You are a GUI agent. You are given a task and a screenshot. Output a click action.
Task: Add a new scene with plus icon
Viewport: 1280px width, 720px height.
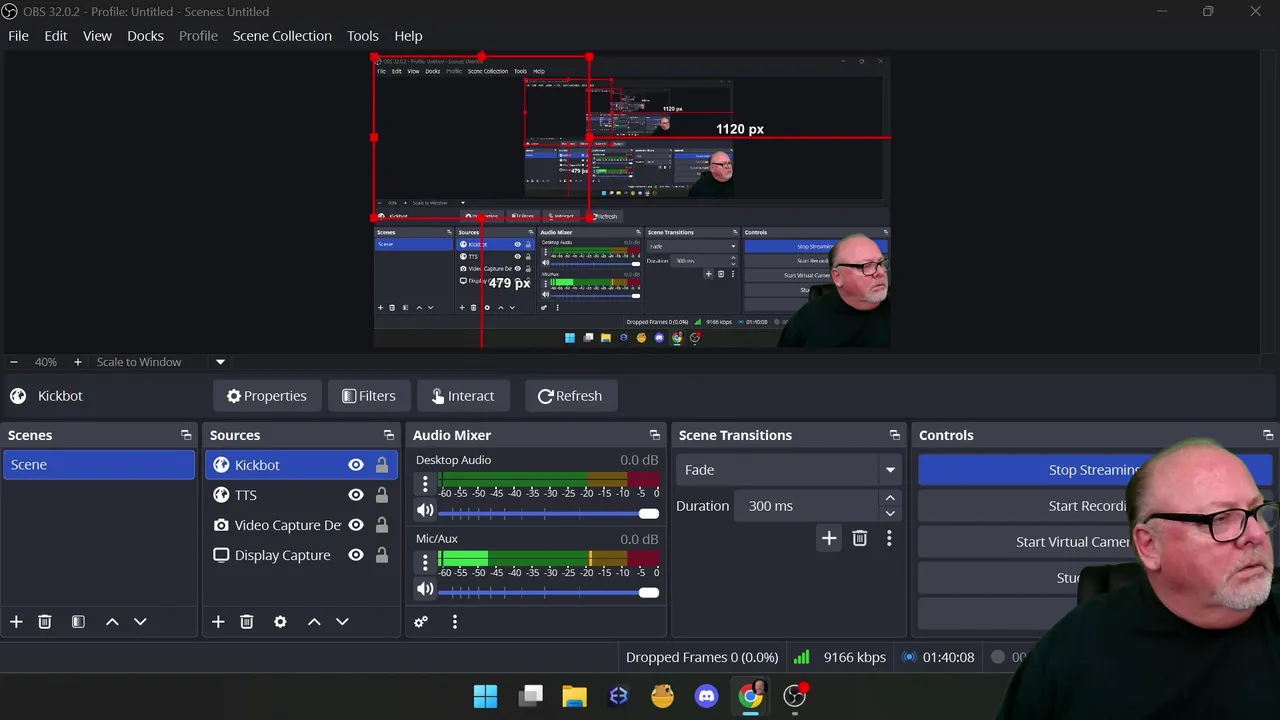pyautogui.click(x=16, y=622)
